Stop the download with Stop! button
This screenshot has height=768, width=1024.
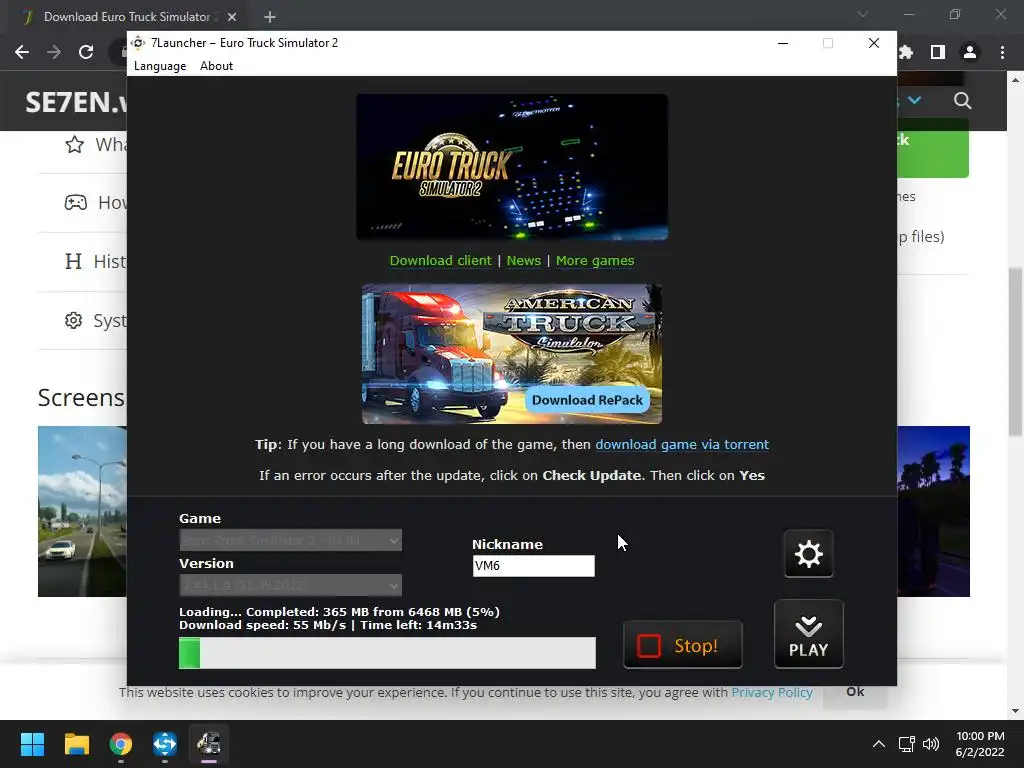[682, 645]
